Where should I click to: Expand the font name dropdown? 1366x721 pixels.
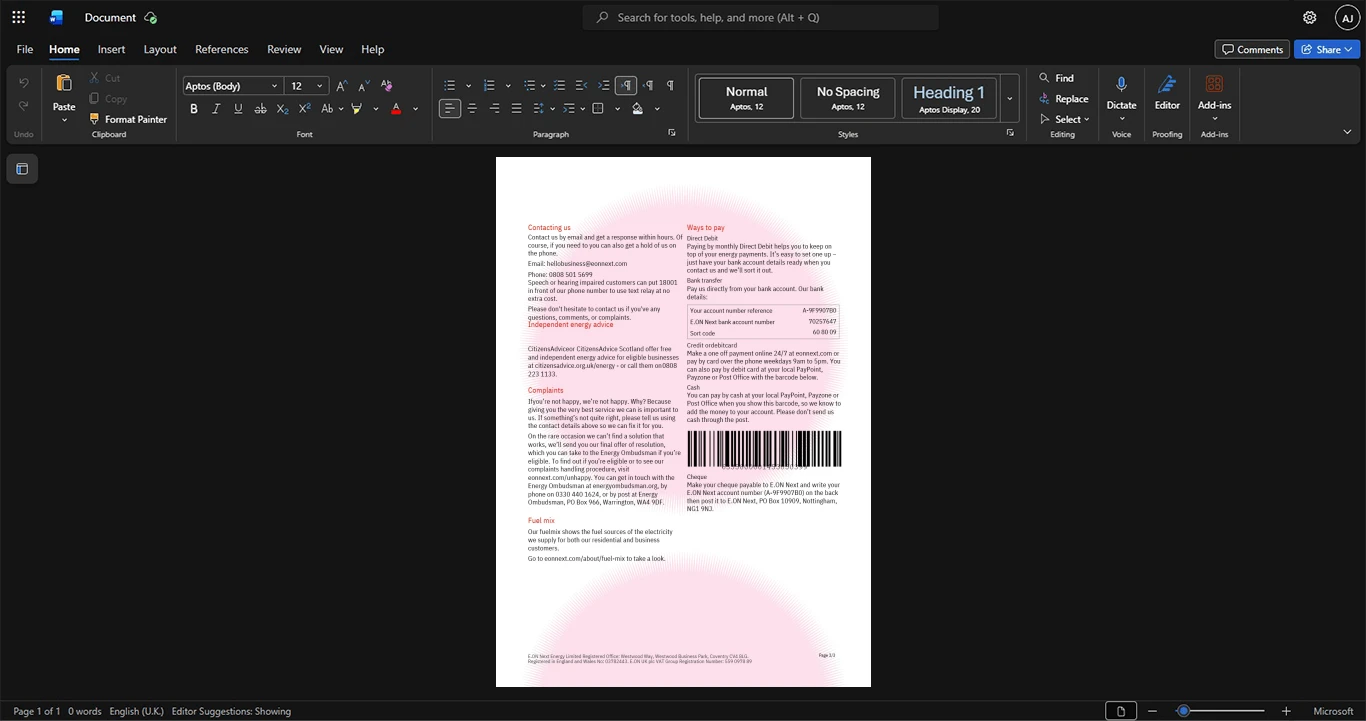pyautogui.click(x=274, y=86)
